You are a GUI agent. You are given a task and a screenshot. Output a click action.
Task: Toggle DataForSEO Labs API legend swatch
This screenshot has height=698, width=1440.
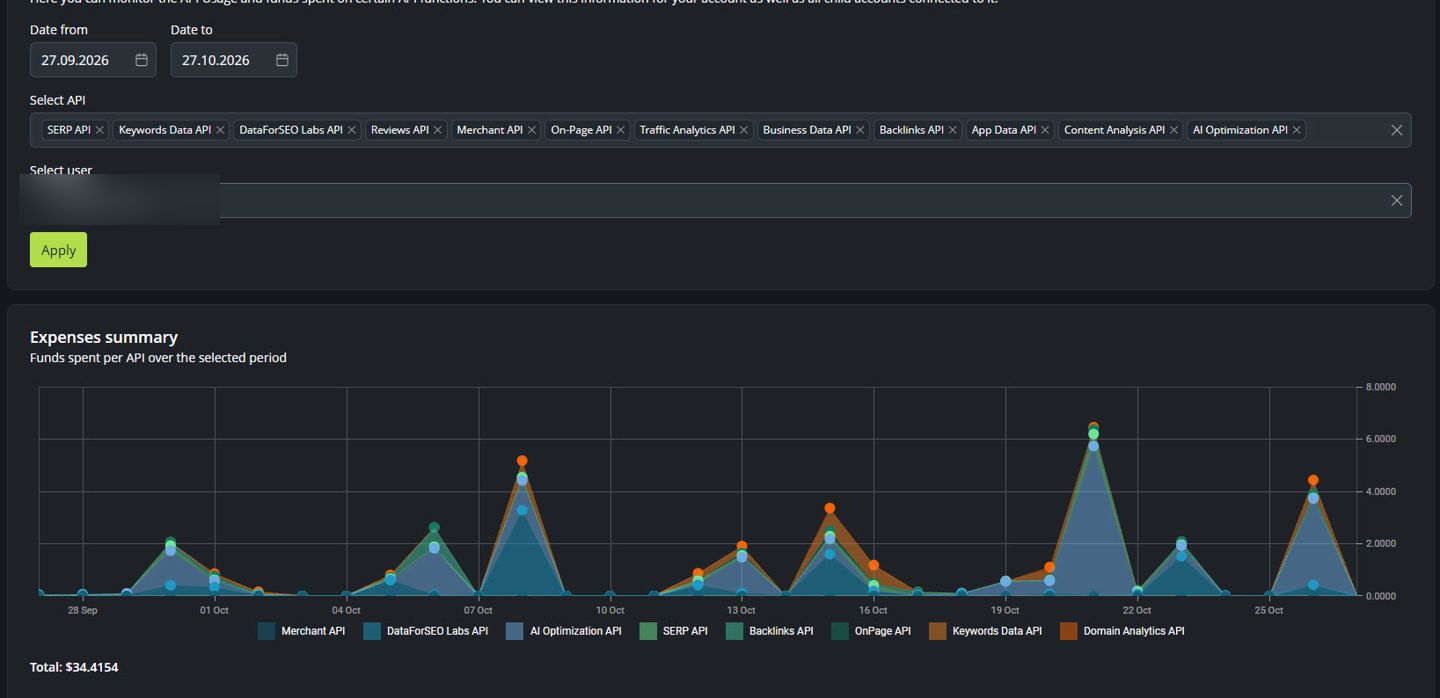[372, 631]
